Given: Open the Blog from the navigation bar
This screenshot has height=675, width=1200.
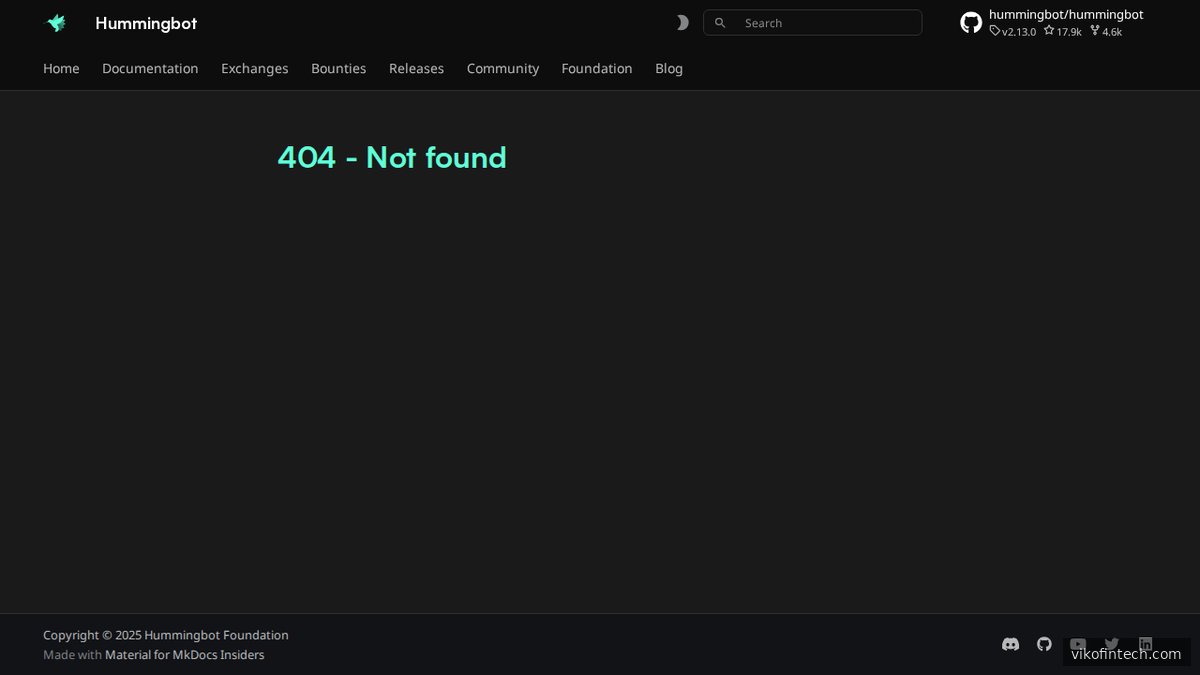Looking at the screenshot, I should click(669, 68).
